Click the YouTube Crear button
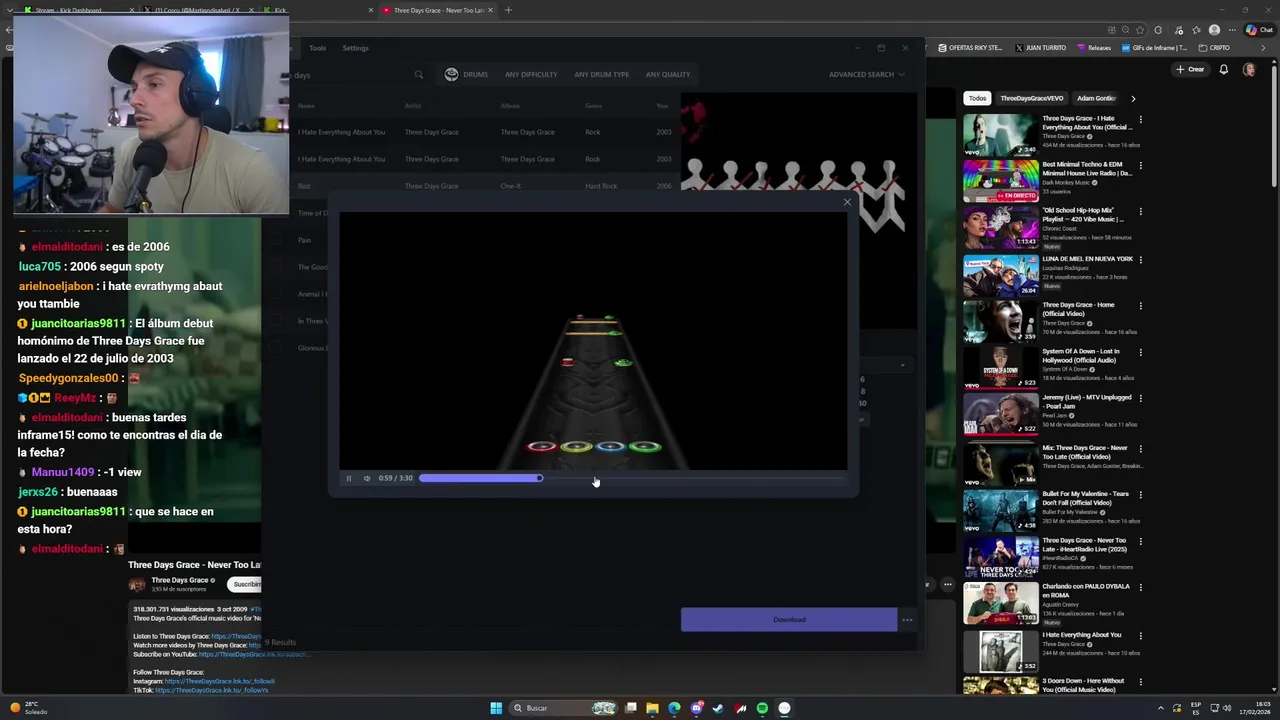The image size is (1280, 720). [1190, 69]
